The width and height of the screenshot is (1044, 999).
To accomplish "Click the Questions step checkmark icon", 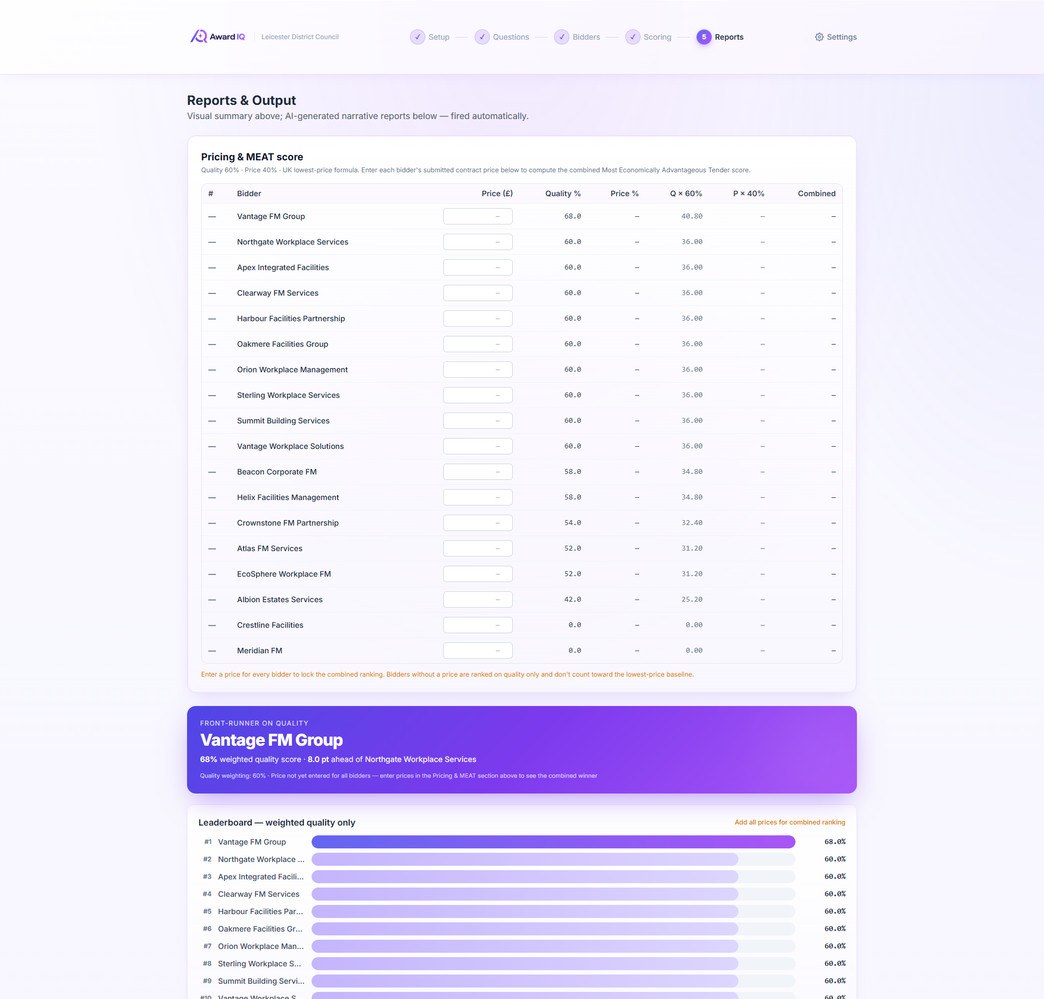I will point(482,37).
